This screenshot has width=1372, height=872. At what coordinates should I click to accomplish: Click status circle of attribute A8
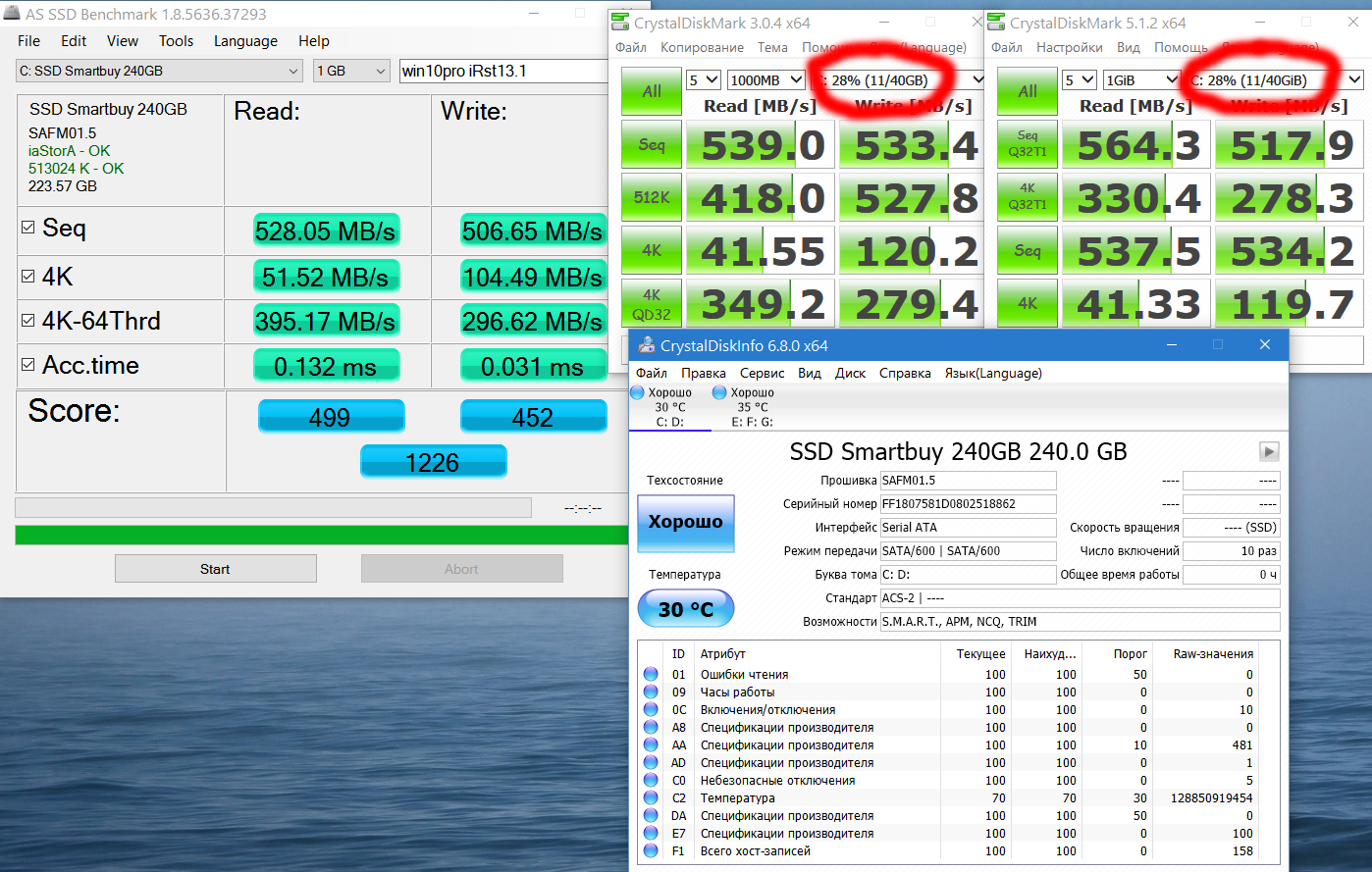(651, 728)
